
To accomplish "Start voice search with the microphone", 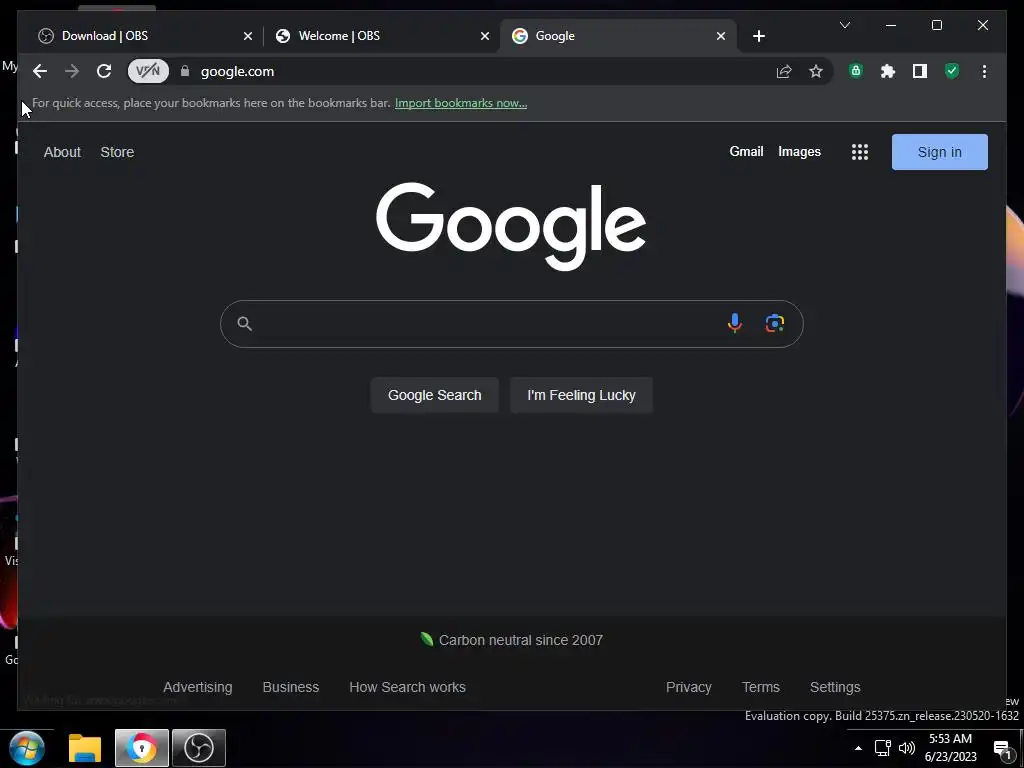I will click(735, 323).
